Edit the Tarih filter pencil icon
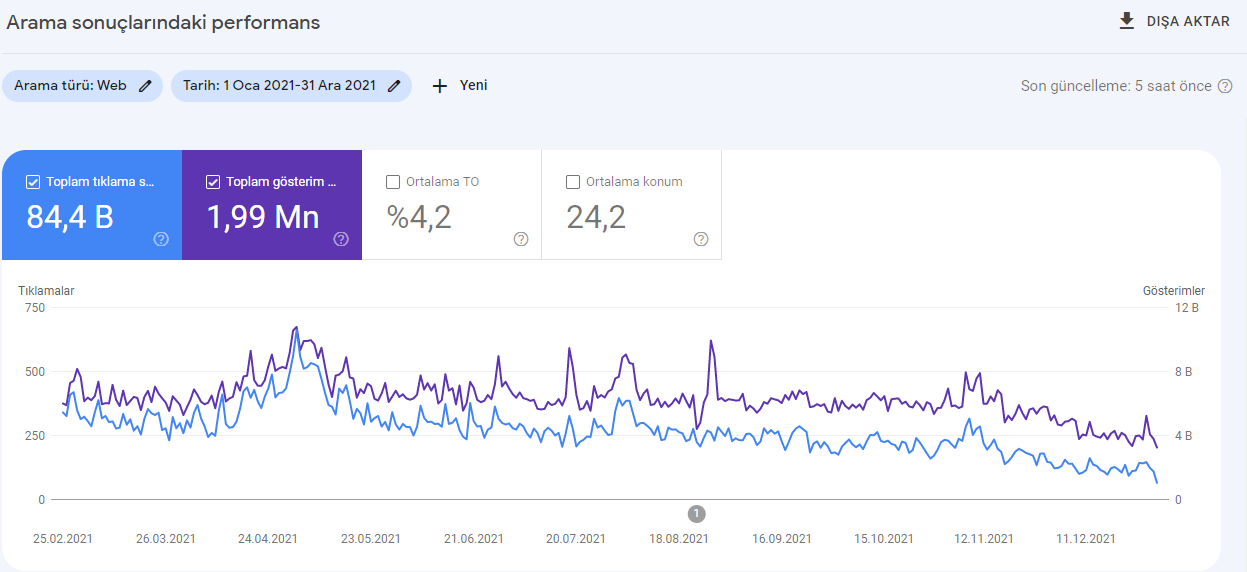Viewport: 1247px width, 572px height. [x=394, y=86]
